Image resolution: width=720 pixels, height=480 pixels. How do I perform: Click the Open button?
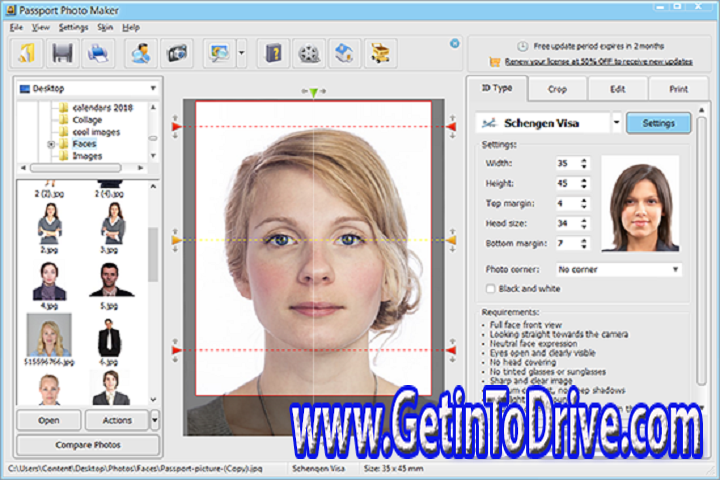pyautogui.click(x=49, y=420)
